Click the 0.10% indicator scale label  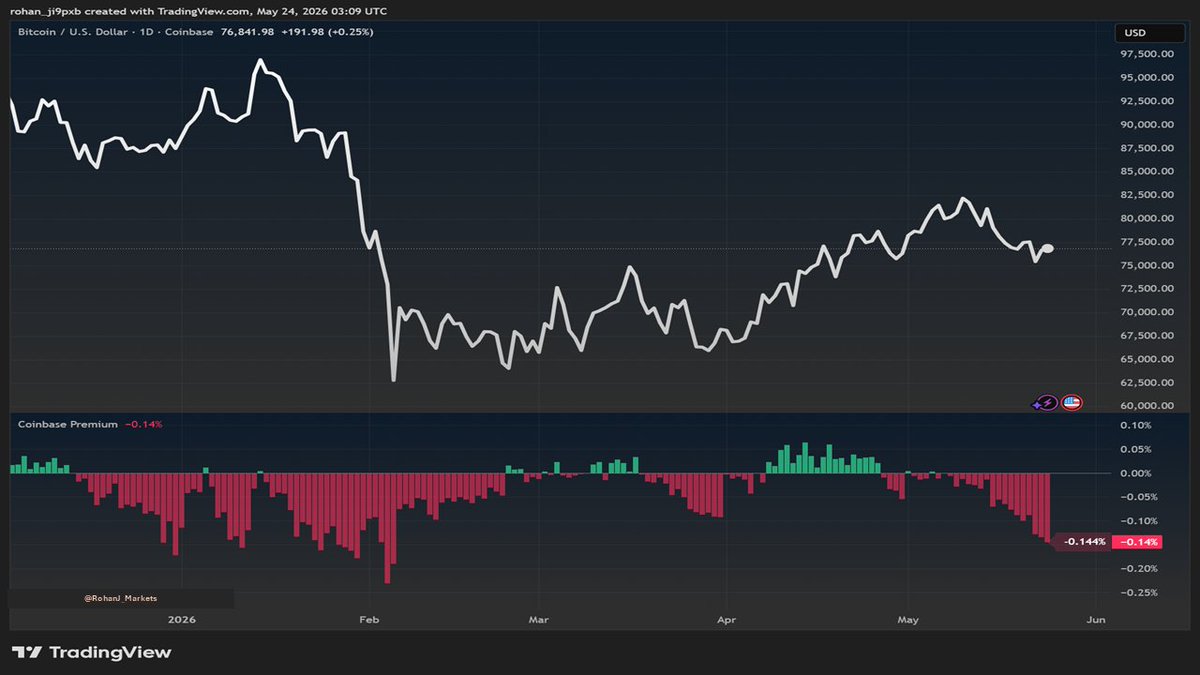point(1137,425)
